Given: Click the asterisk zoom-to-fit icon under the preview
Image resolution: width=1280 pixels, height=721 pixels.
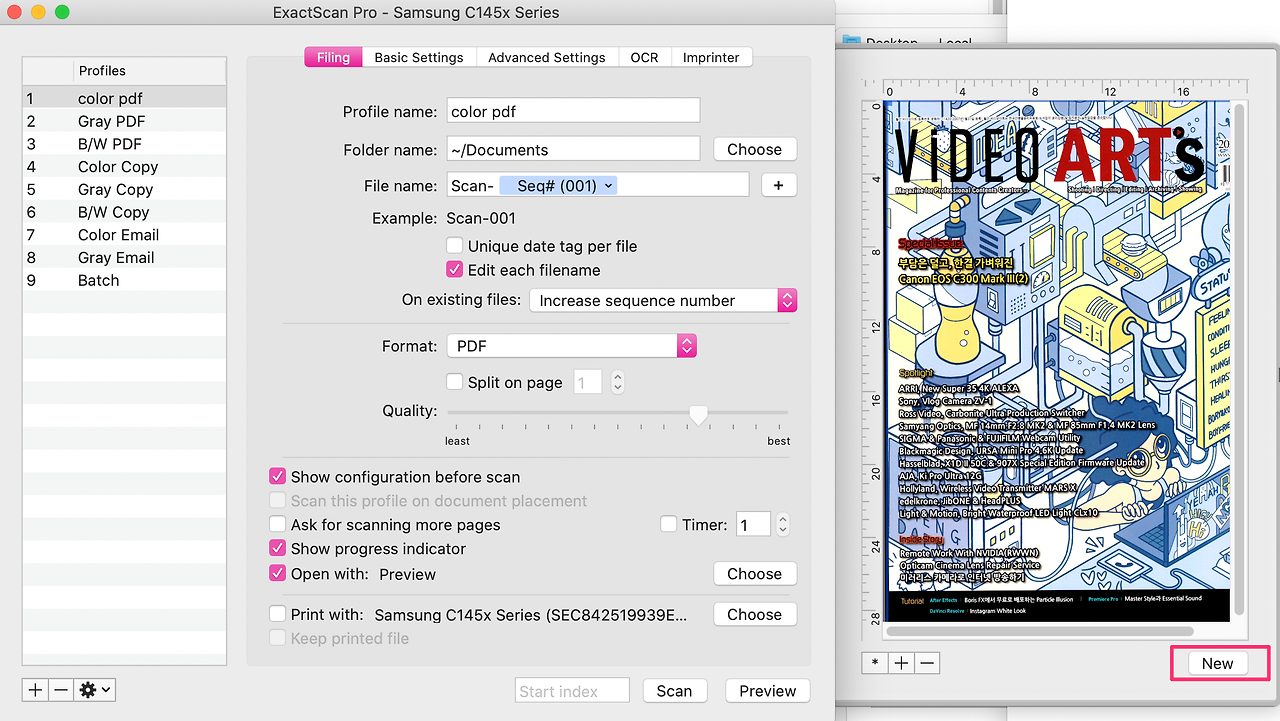Looking at the screenshot, I should (874, 662).
